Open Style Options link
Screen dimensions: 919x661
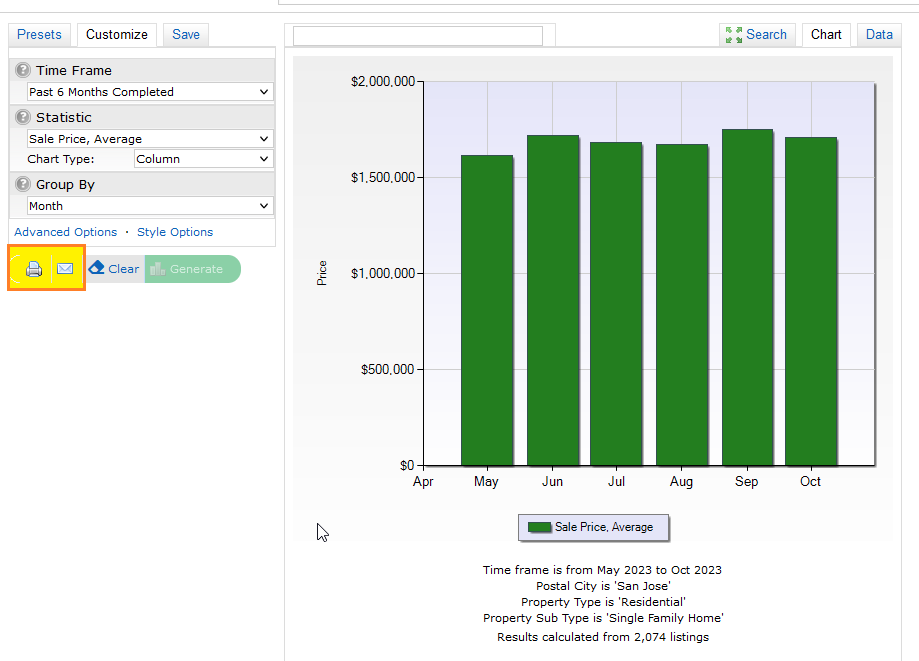pos(175,232)
